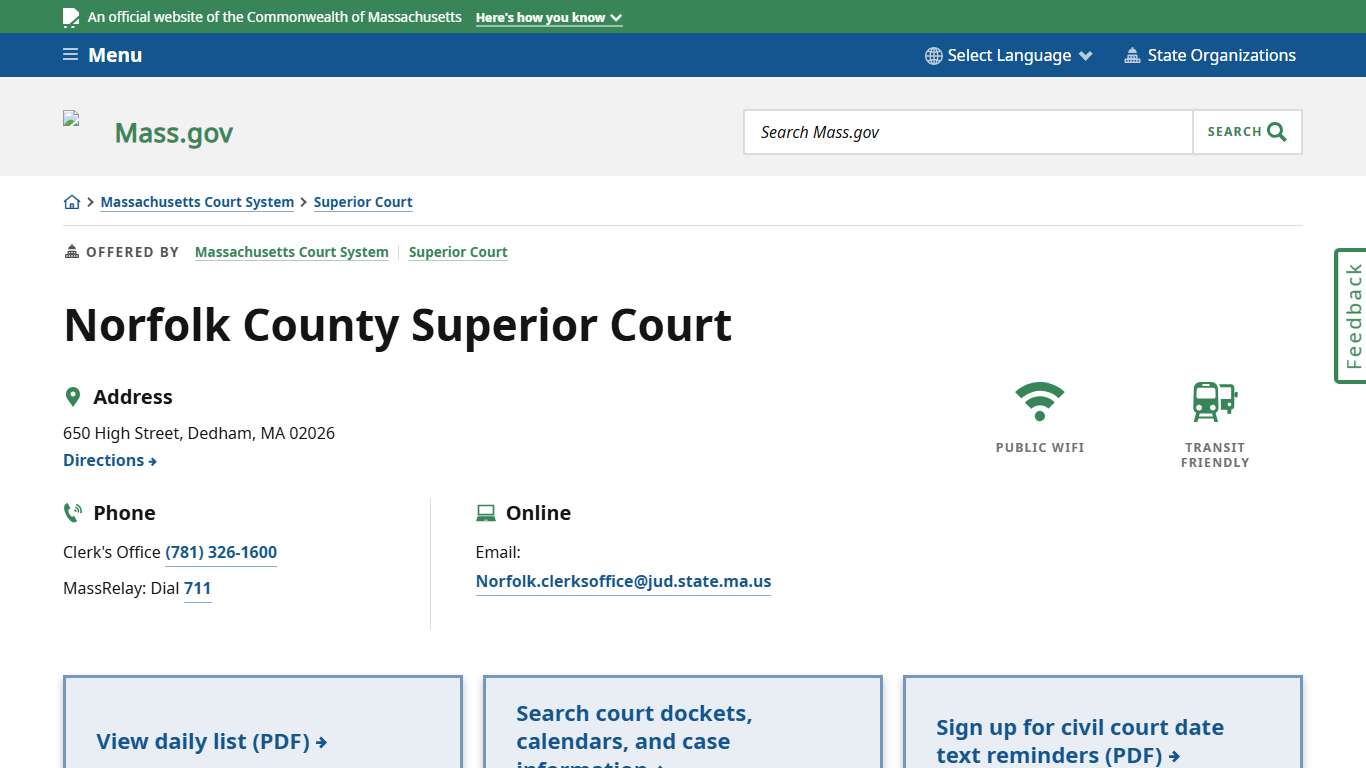Email Norfolk.clerksoffice@jud.state.ma.us
This screenshot has height=768, width=1366.
pyautogui.click(x=623, y=581)
